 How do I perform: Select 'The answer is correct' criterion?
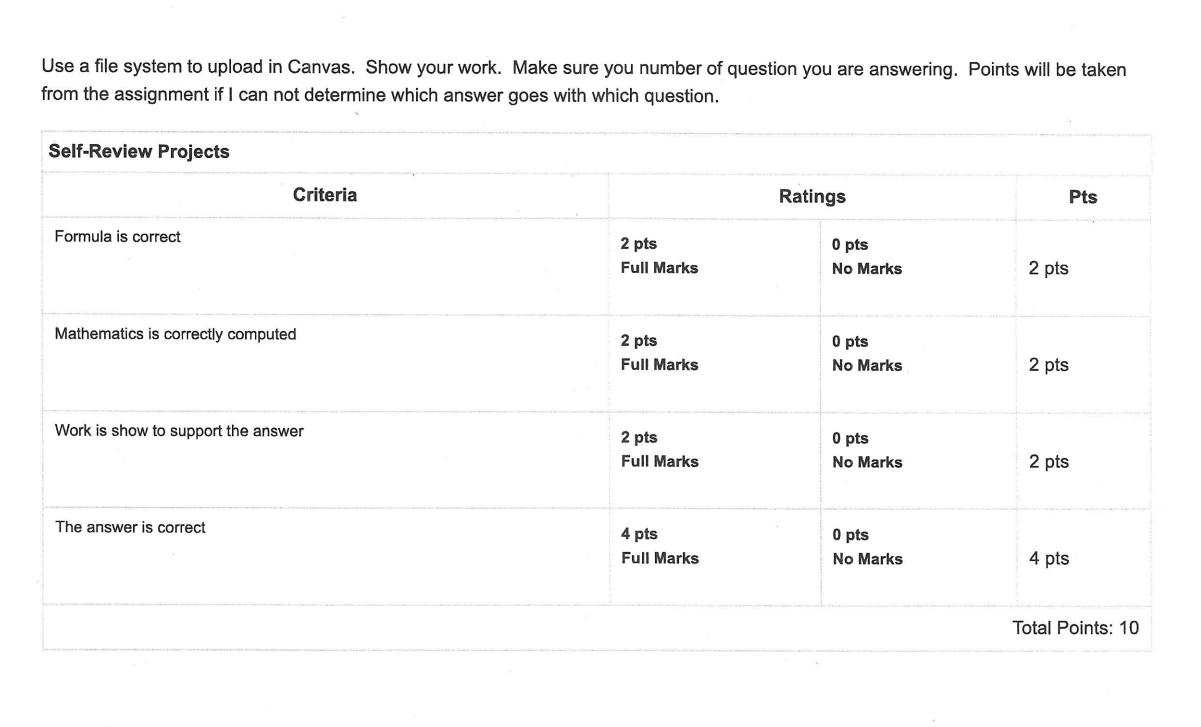(x=130, y=527)
